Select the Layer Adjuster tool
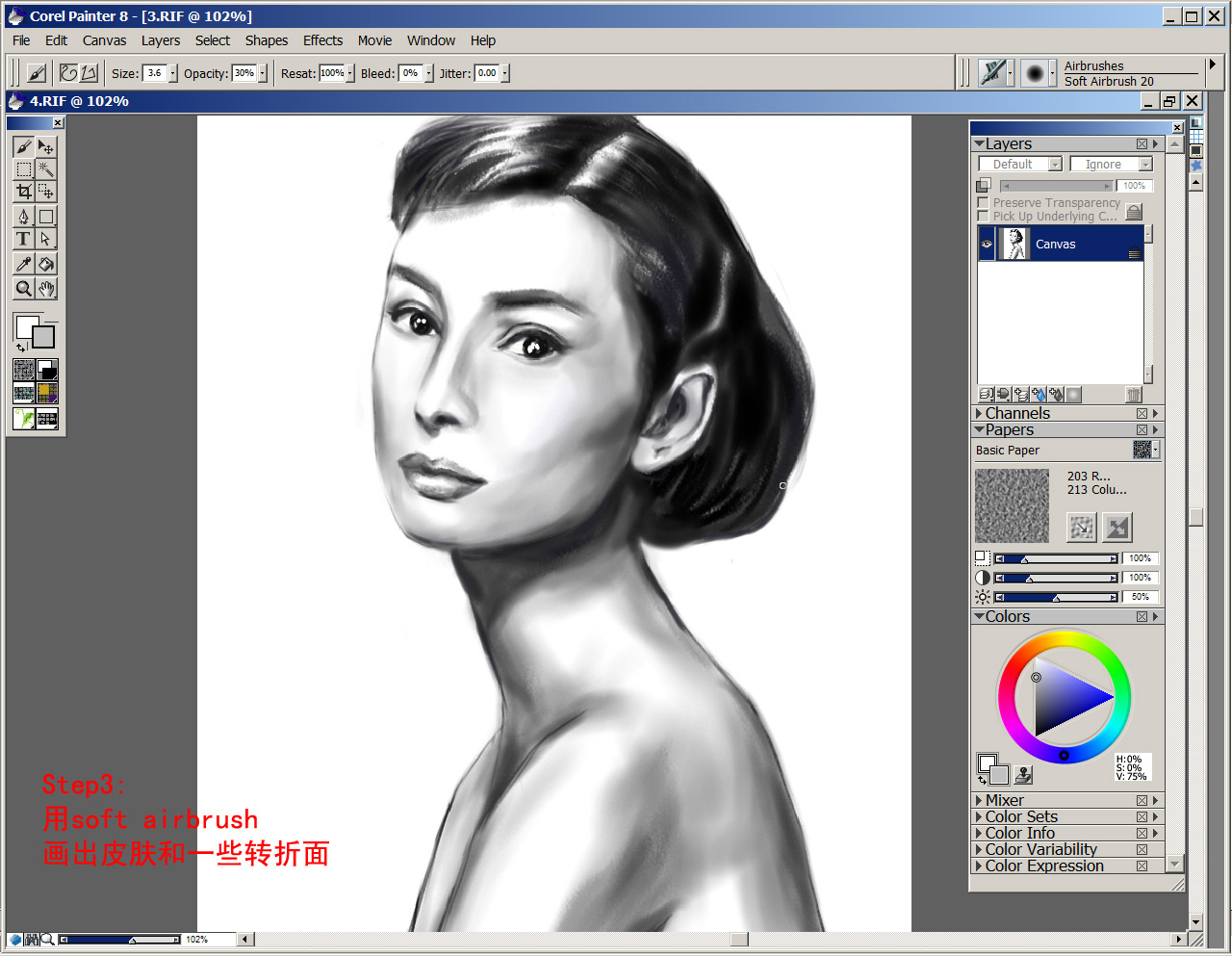1232x956 pixels. pyautogui.click(x=46, y=146)
